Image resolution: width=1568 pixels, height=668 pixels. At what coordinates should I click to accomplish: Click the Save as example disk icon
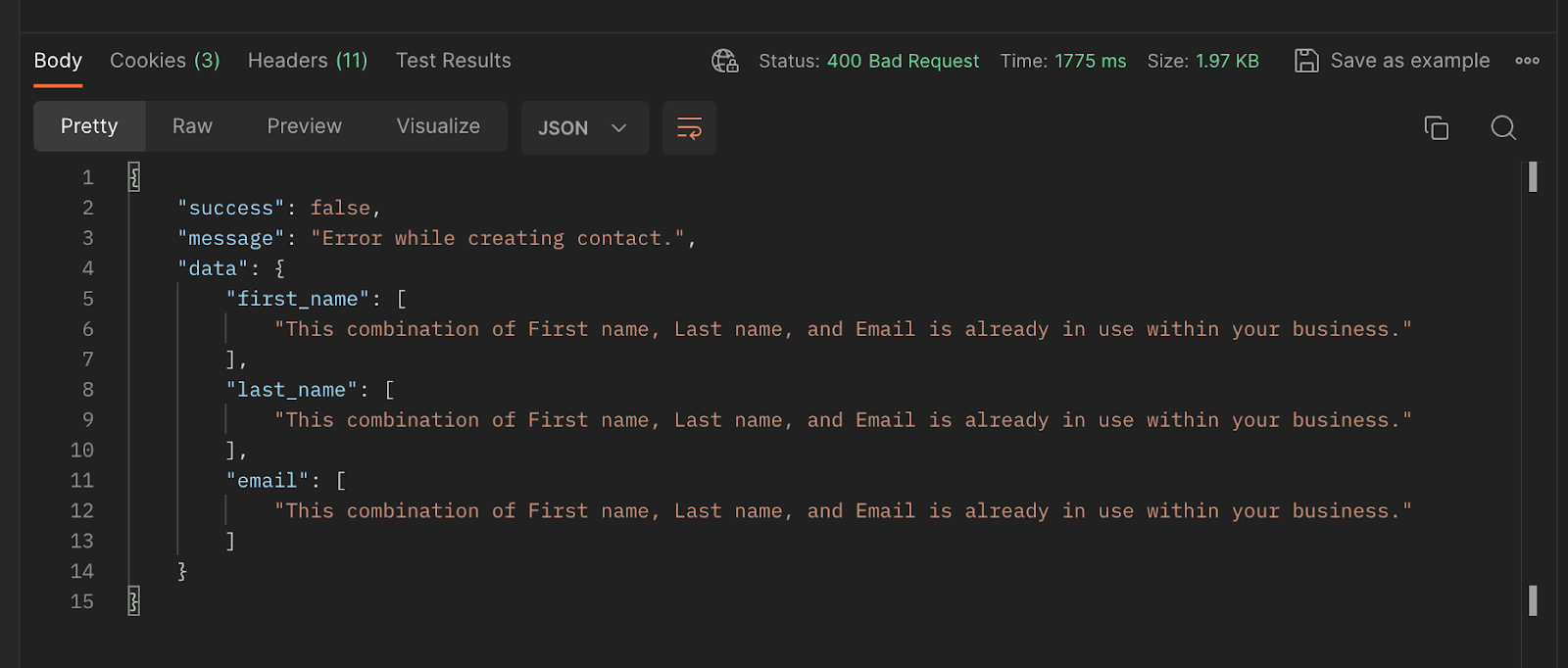coord(1305,61)
